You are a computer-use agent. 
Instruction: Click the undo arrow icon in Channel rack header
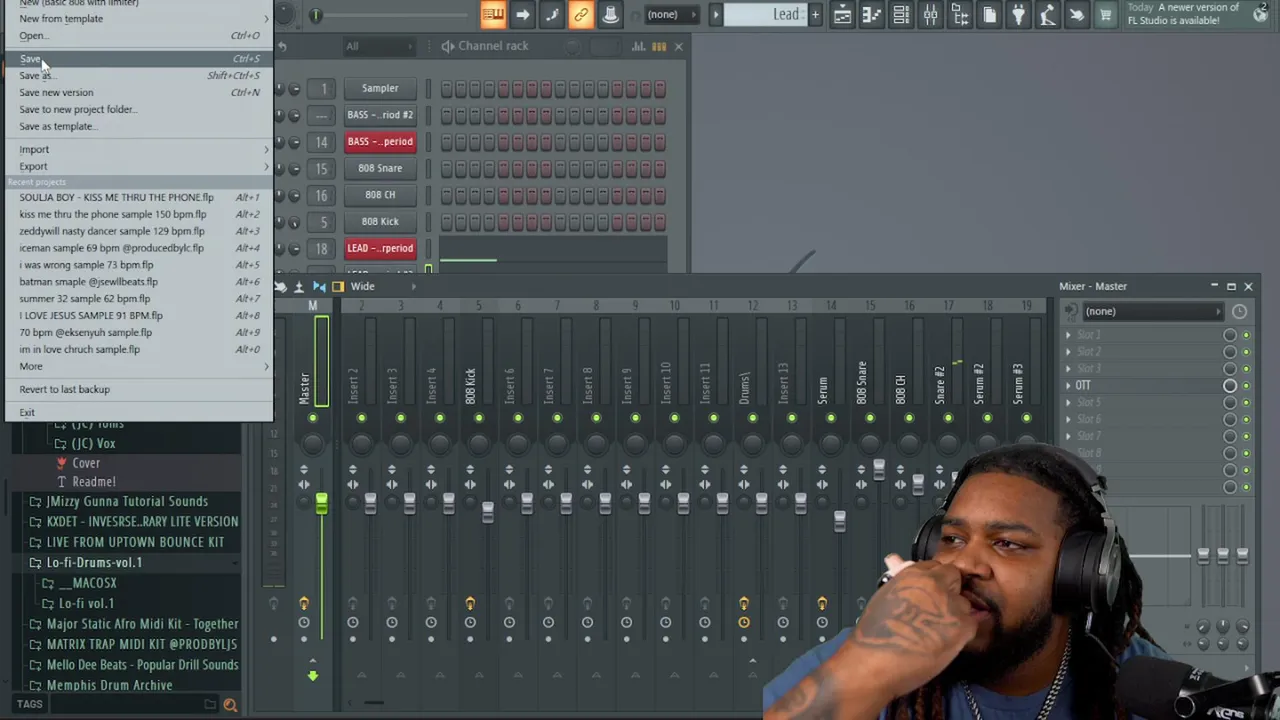(282, 46)
